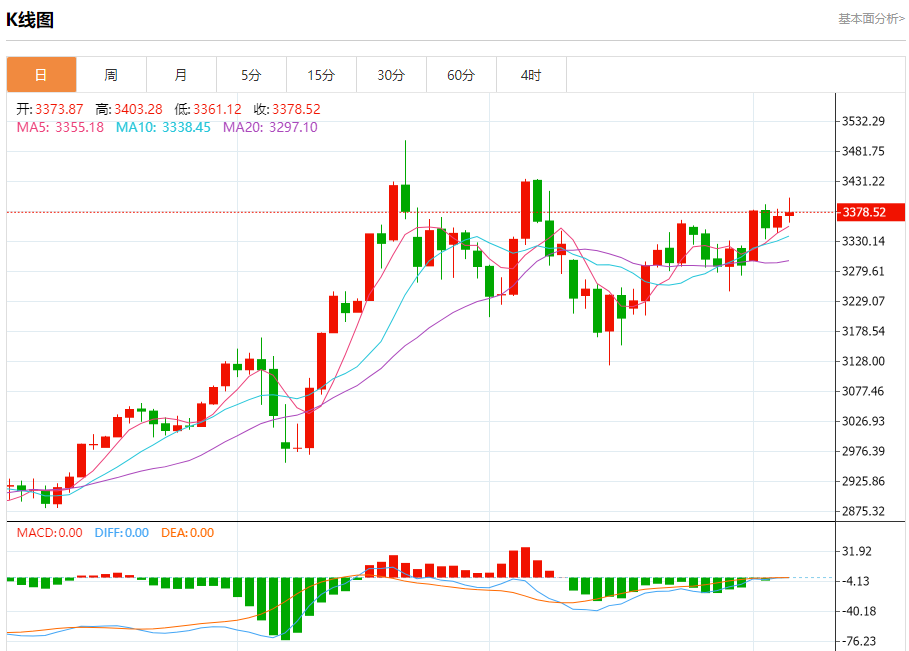The width and height of the screenshot is (909, 651).
Task: Click the -4.13 MACD axis label
Action: (x=856, y=581)
